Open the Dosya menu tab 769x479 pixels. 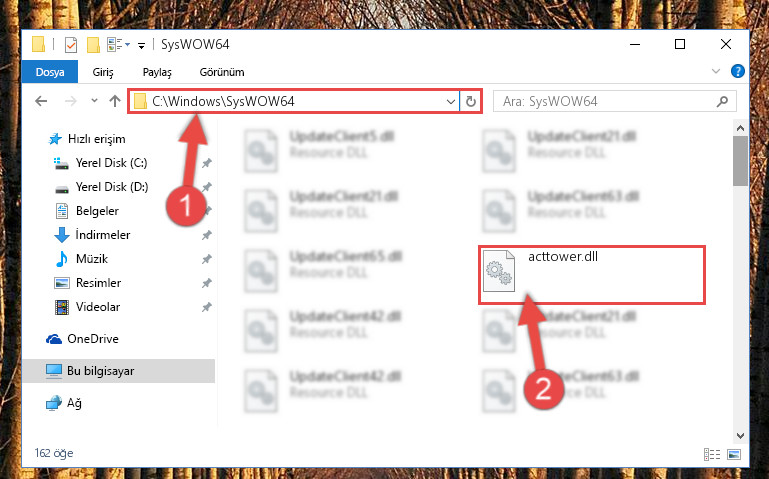(50, 72)
